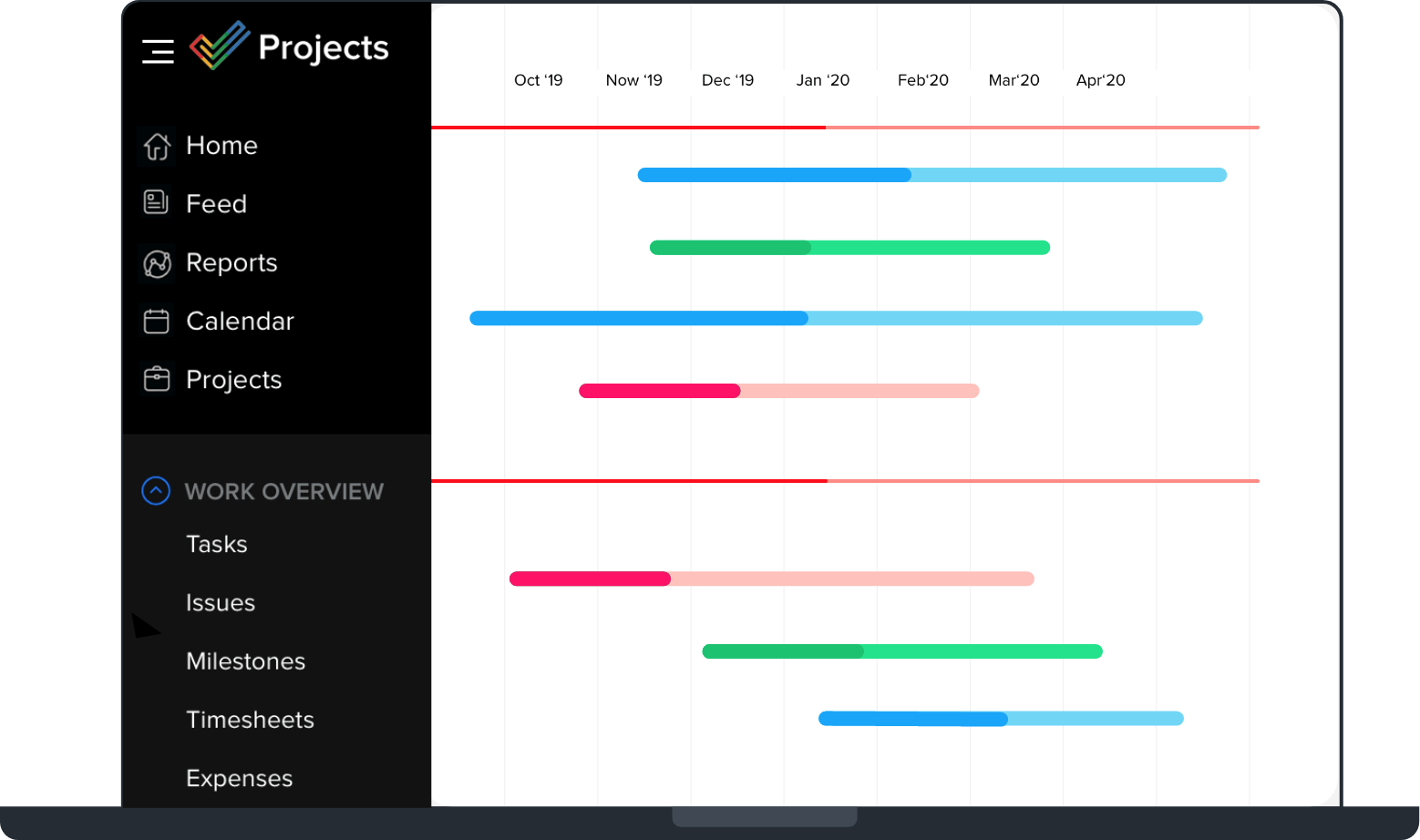Open the Calendar icon
The height and width of the screenshot is (840, 1420).
(x=157, y=321)
